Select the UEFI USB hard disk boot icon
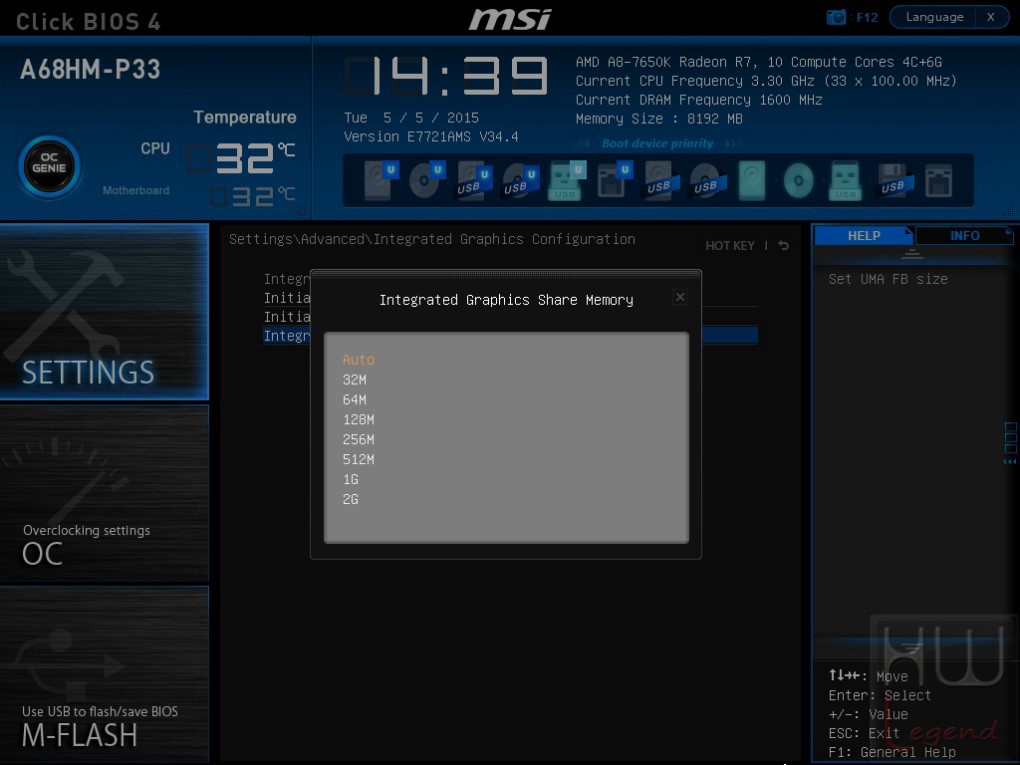The image size is (1020, 765). click(x=474, y=180)
